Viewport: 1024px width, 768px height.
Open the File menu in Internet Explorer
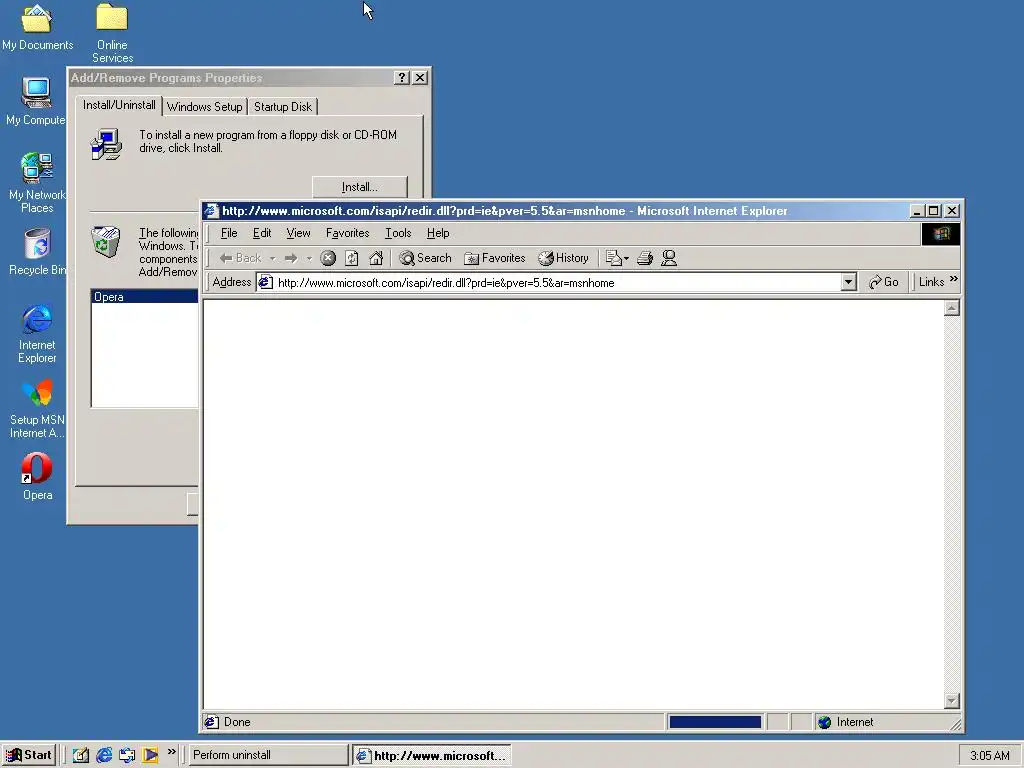pyautogui.click(x=229, y=233)
